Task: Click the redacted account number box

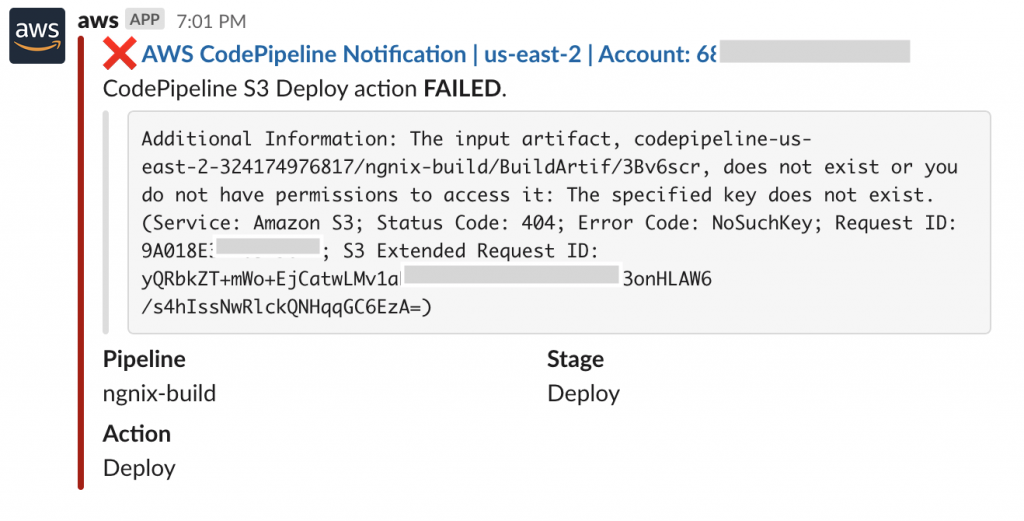Action: (814, 53)
